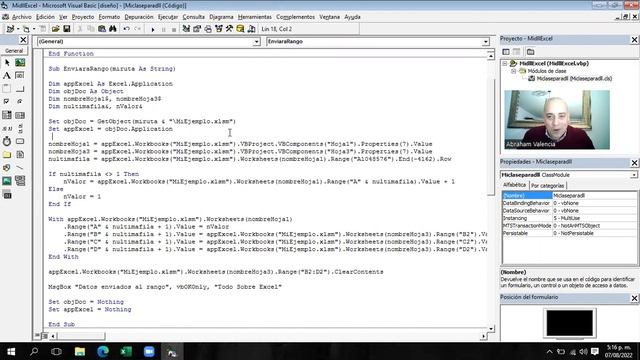This screenshot has width=640, height=360.
Task: Click the Save Project floppy disk icon
Action: pos(67,29)
